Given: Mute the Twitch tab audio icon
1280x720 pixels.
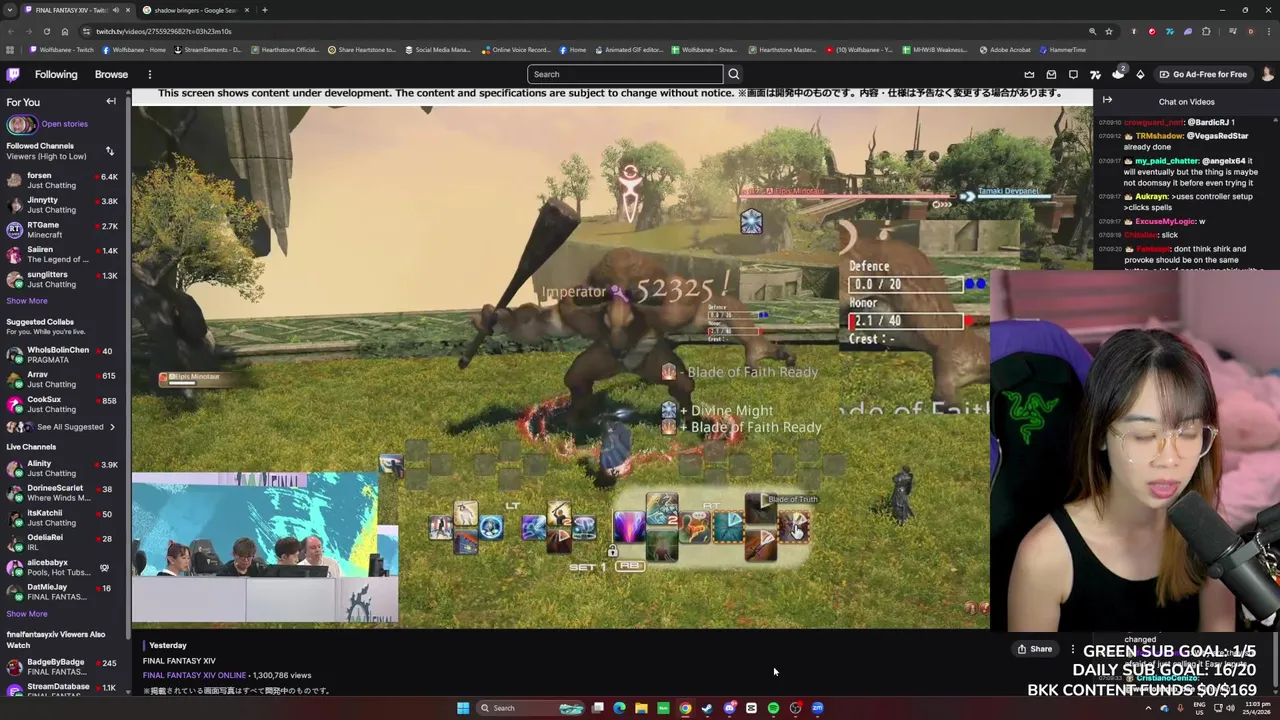Looking at the screenshot, I should point(116,10).
